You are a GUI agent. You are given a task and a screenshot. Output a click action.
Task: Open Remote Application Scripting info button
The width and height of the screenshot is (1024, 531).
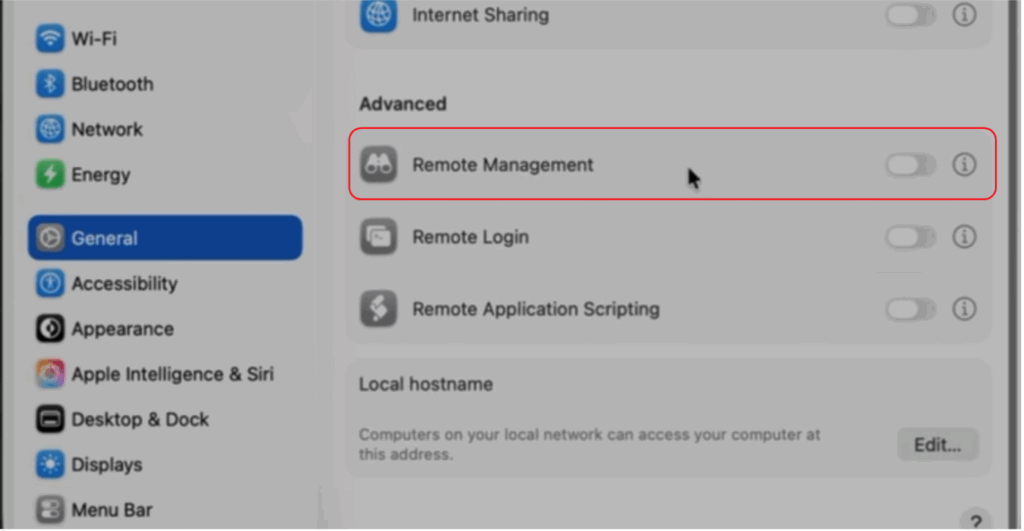pyautogui.click(x=964, y=309)
